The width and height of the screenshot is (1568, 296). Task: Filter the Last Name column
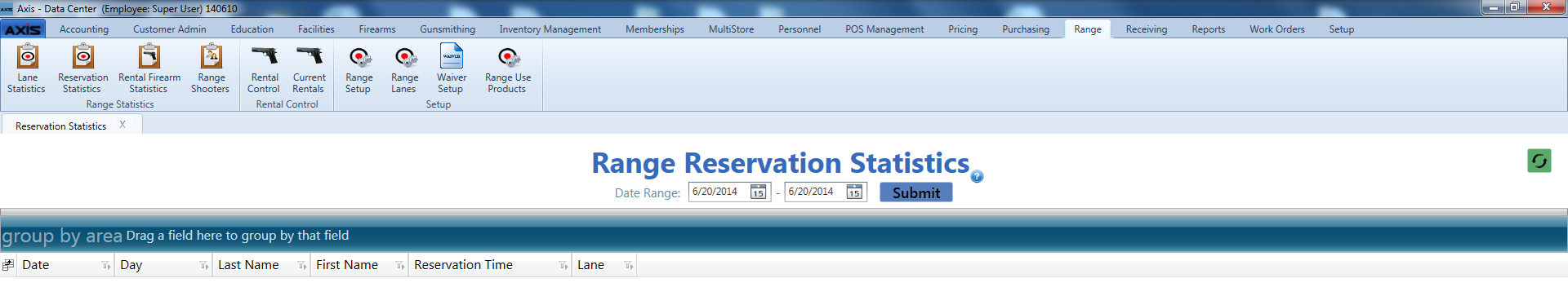tap(301, 266)
